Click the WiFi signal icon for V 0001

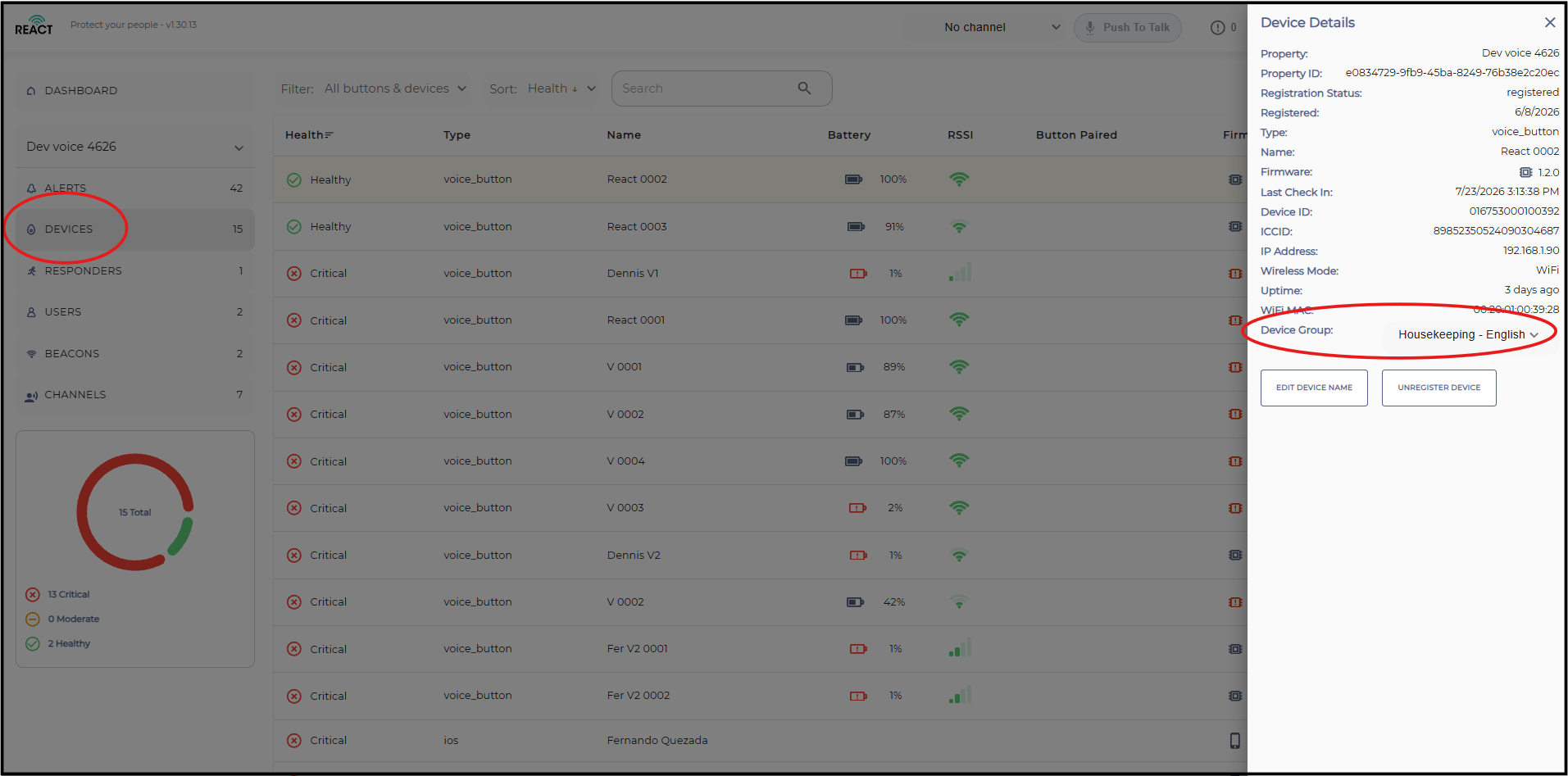coord(959,367)
